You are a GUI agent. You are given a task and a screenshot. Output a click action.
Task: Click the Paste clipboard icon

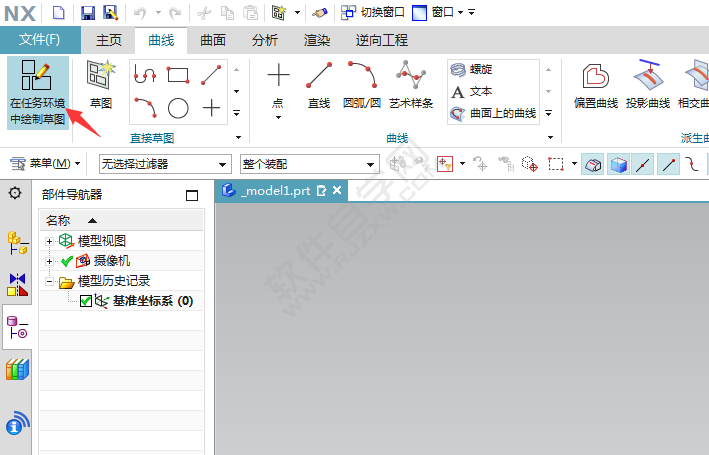(x=250, y=13)
